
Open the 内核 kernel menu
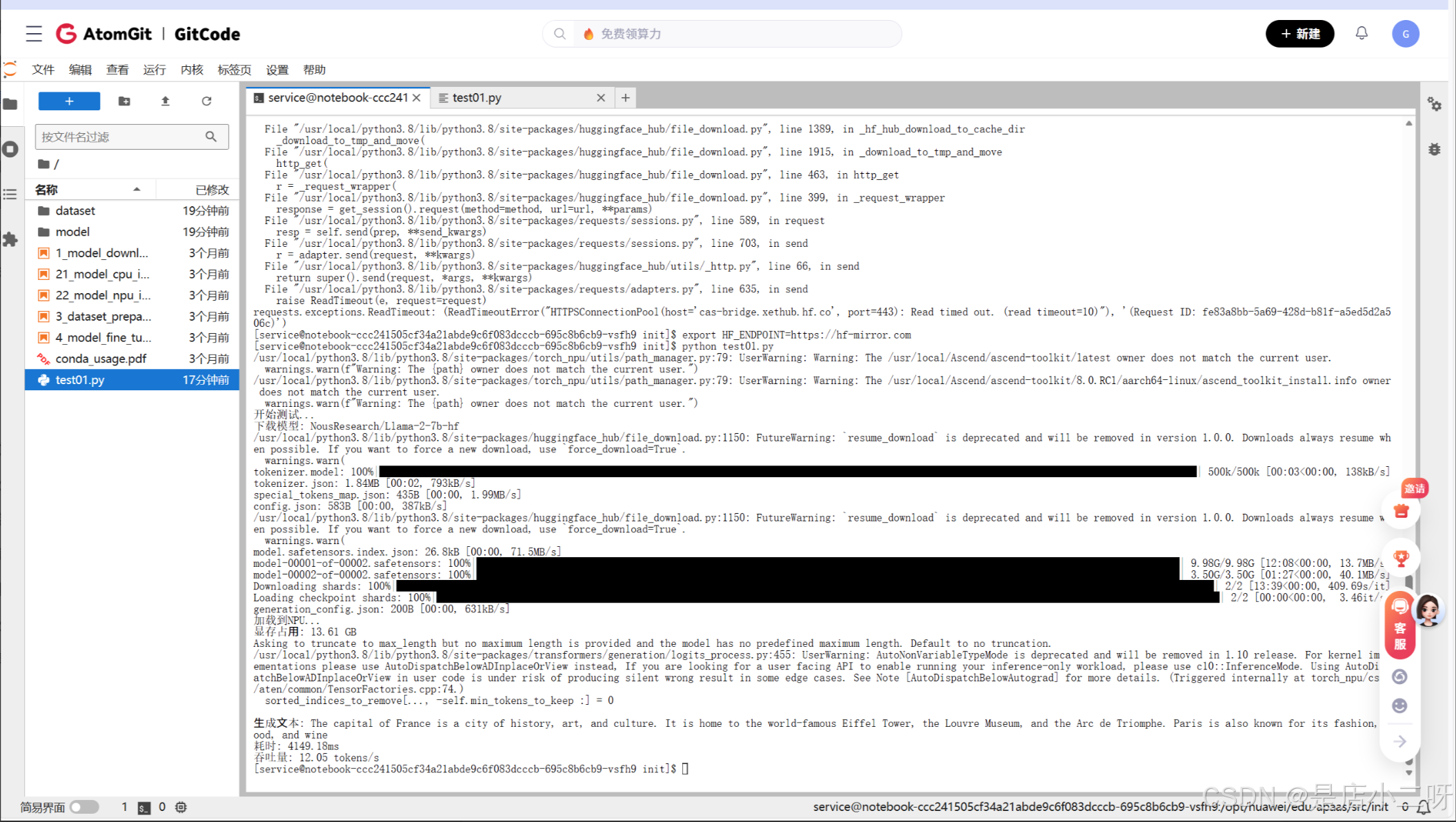click(x=192, y=70)
